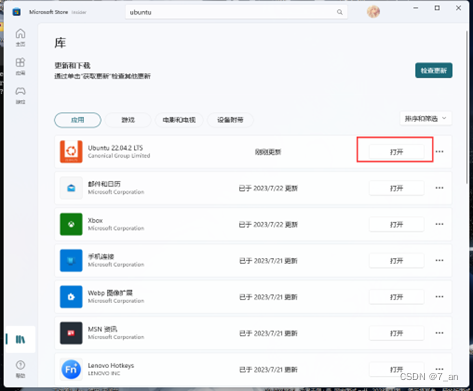Image resolution: width=473 pixels, height=391 pixels.
Task: Open Lenovo Hotkeys with 打开 button
Action: click(x=396, y=369)
